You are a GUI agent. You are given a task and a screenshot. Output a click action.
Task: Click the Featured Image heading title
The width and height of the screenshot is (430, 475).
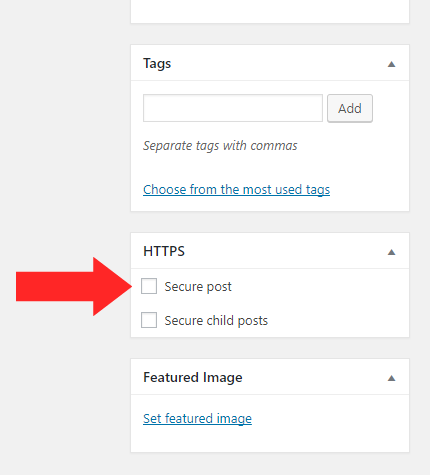[x=193, y=377]
